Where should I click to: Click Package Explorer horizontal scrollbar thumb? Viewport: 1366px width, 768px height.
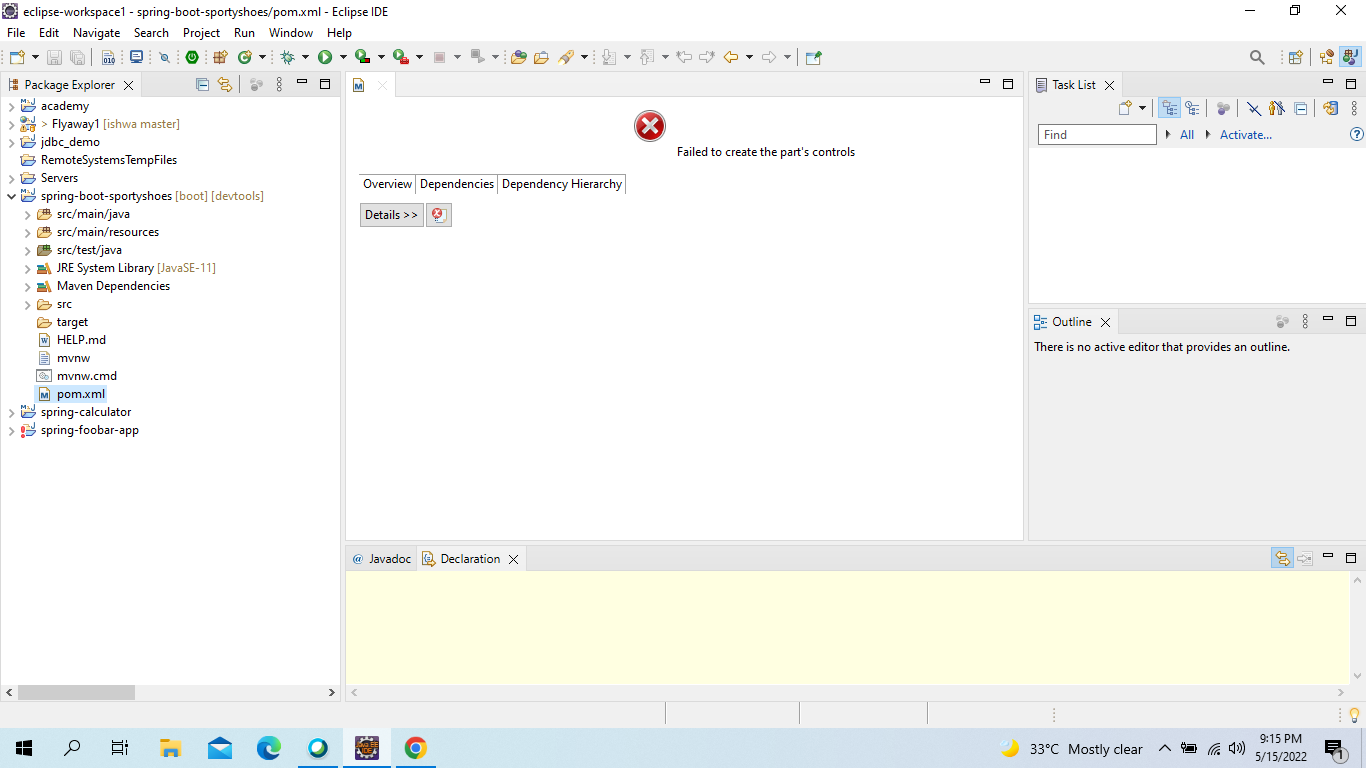coord(76,692)
